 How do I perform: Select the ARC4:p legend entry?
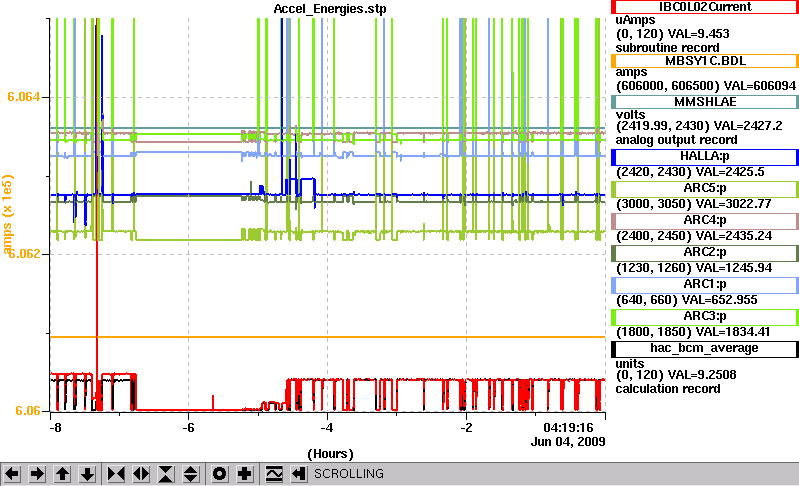(x=705, y=221)
